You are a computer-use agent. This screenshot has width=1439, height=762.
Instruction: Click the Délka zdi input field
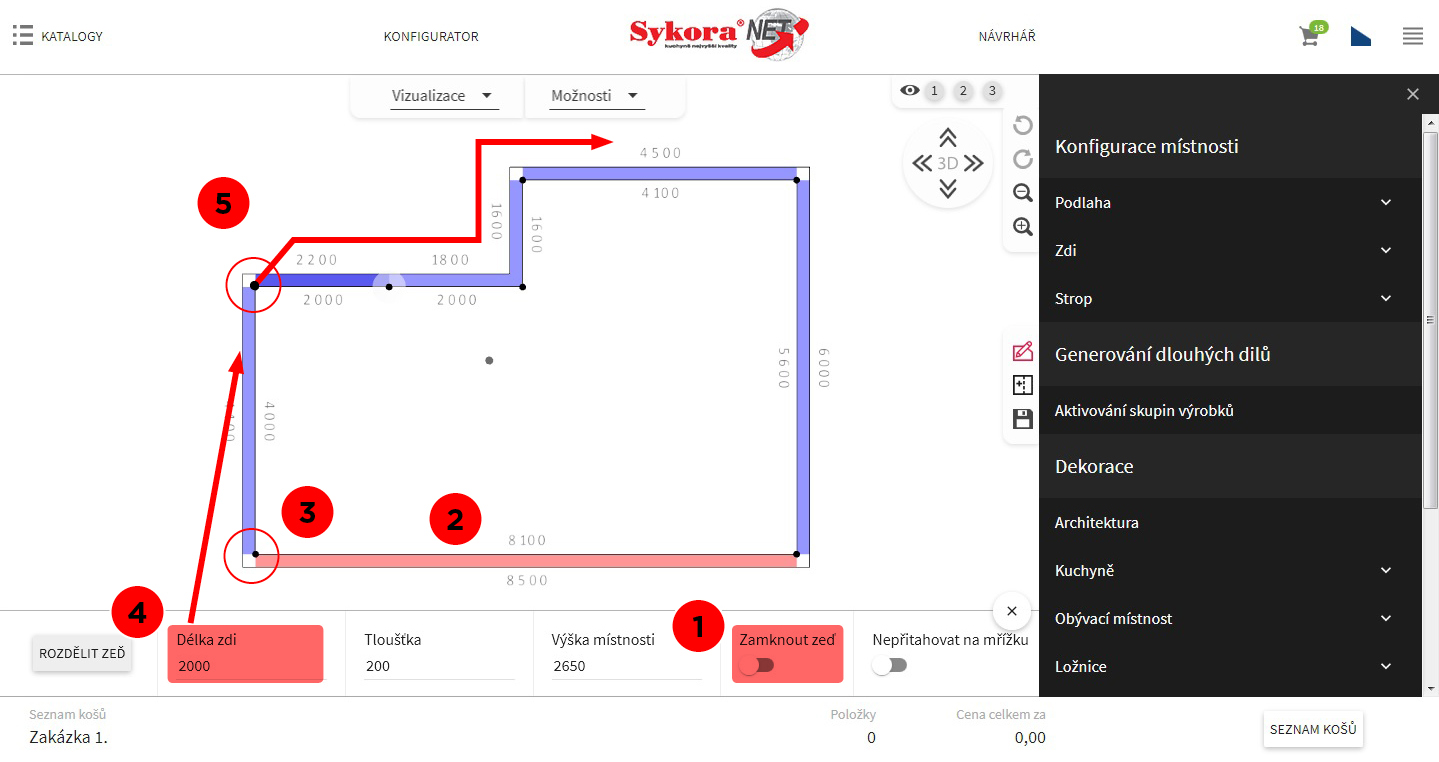pyautogui.click(x=245, y=666)
